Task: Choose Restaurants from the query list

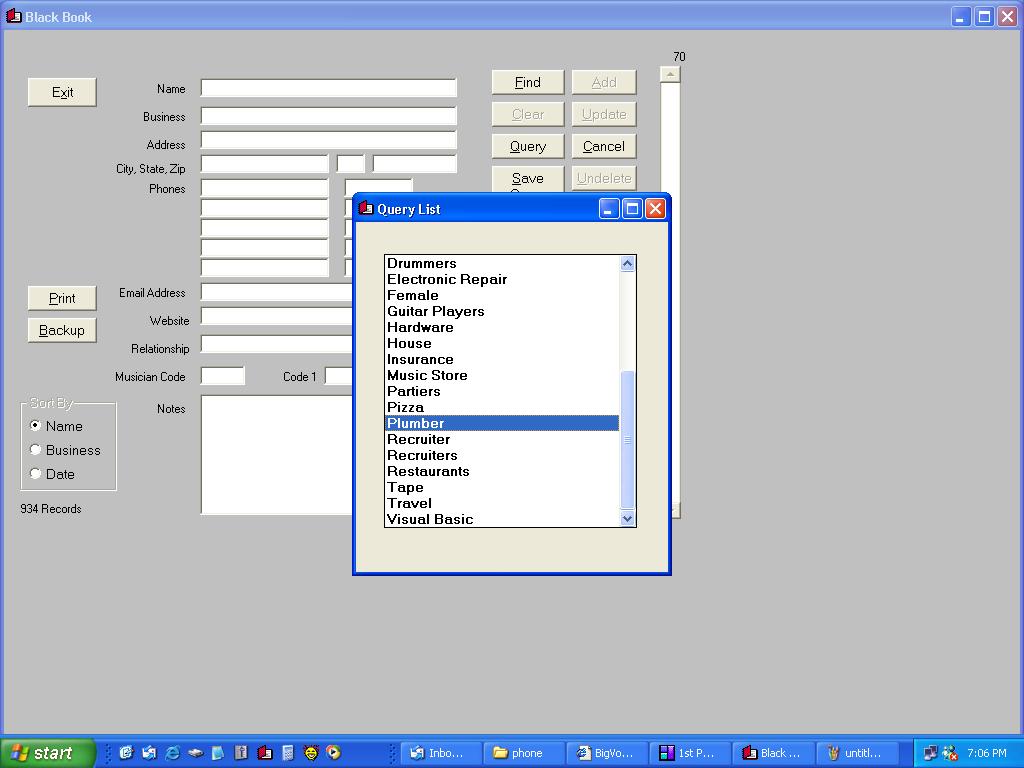Action: 428,471
